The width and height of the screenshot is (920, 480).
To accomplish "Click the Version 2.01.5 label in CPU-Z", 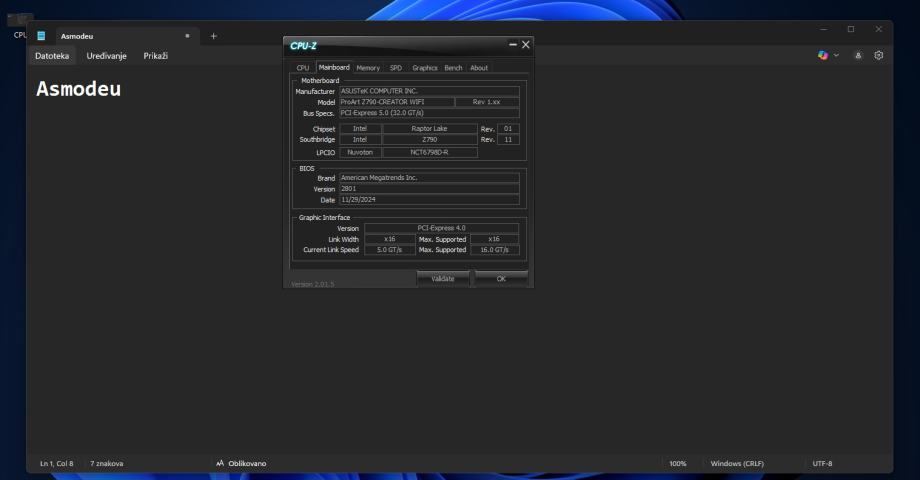I will point(312,284).
